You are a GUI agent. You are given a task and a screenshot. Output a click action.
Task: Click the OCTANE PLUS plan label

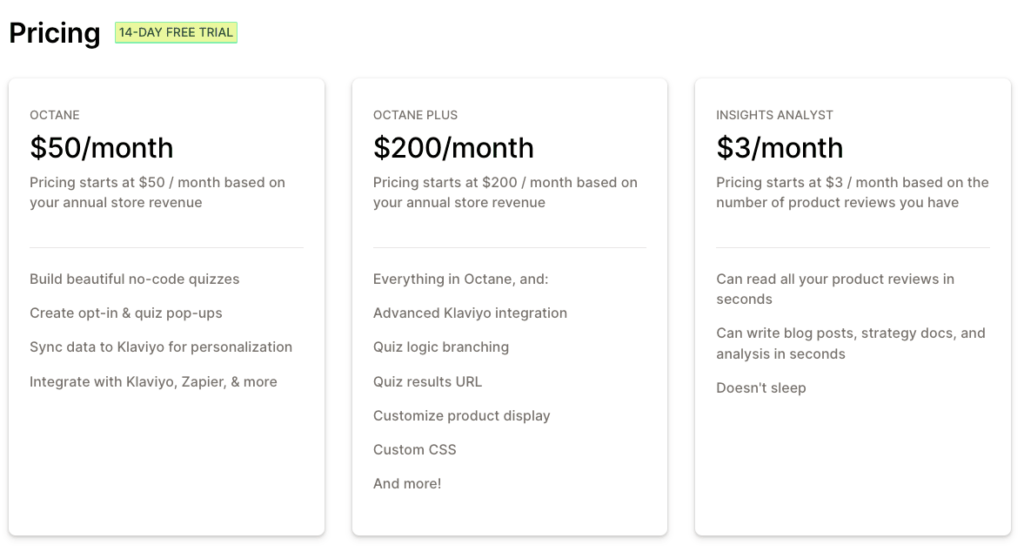(x=415, y=115)
